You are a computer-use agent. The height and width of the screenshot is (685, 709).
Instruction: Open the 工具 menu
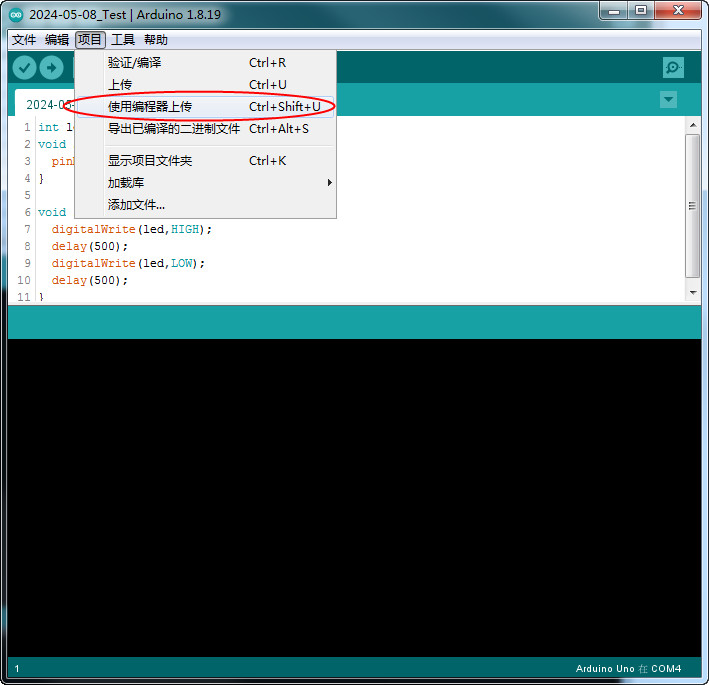(123, 40)
